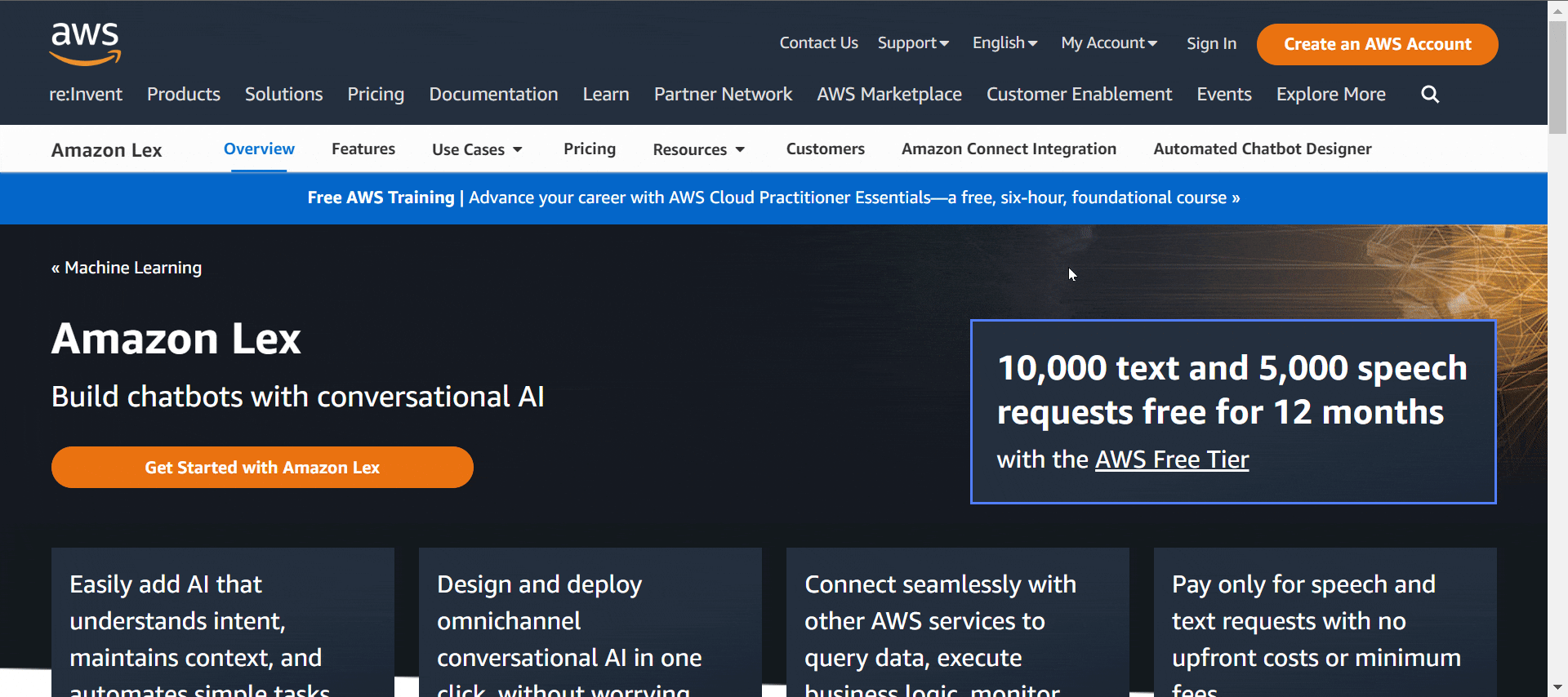Open the Automated Chatbot Designer tab
The width and height of the screenshot is (1568, 697).
coord(1262,149)
